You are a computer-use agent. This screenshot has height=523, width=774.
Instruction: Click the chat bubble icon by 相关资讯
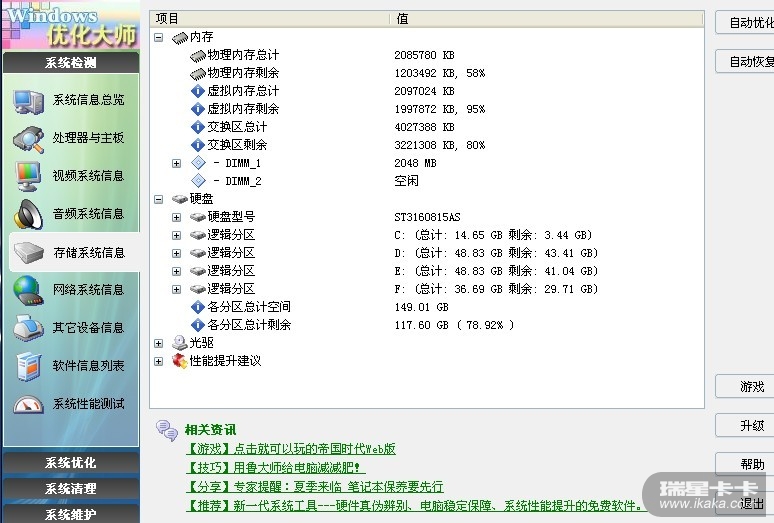pyautogui.click(x=167, y=430)
